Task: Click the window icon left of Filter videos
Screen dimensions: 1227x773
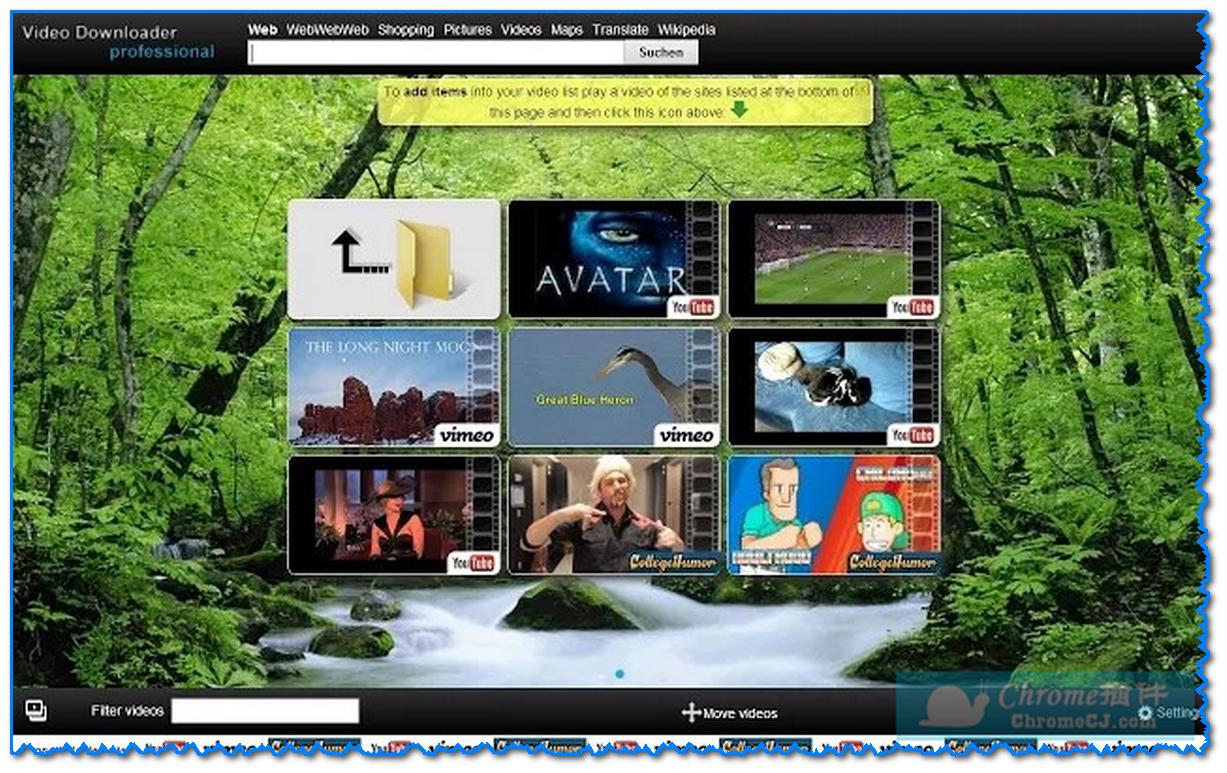Action: 36,710
